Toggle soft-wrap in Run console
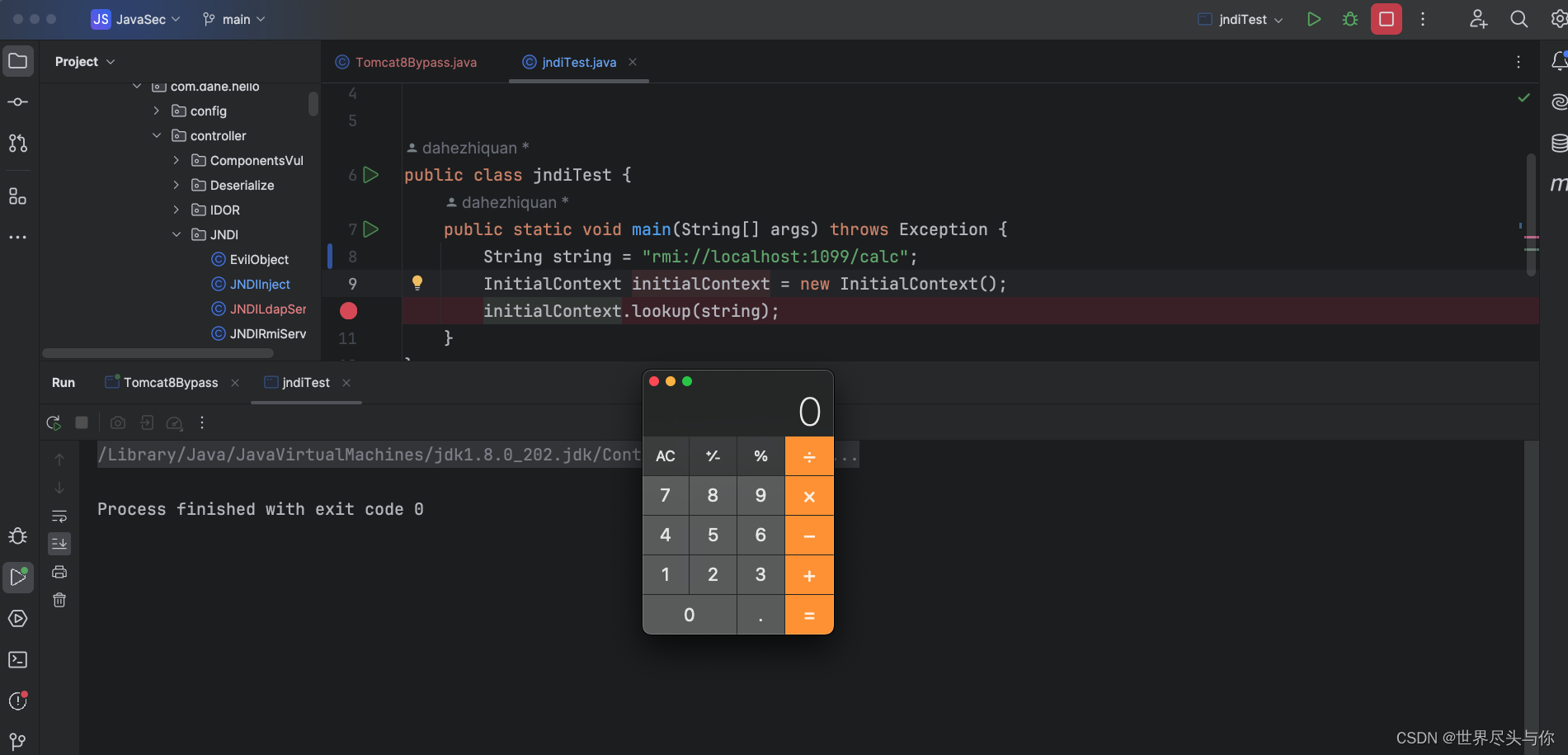 (59, 516)
